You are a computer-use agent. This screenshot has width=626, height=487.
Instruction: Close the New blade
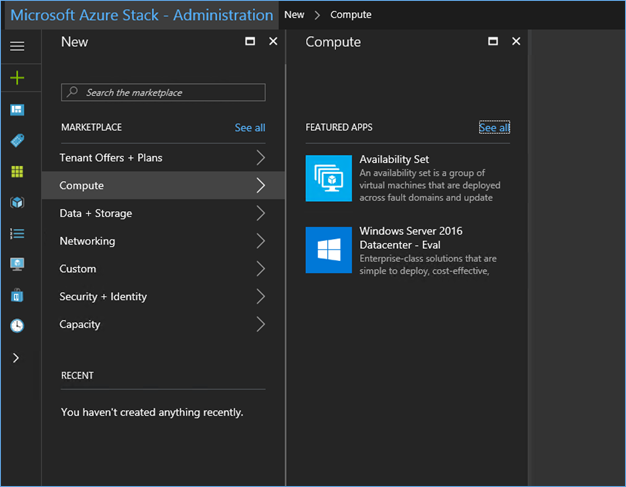[x=273, y=41]
